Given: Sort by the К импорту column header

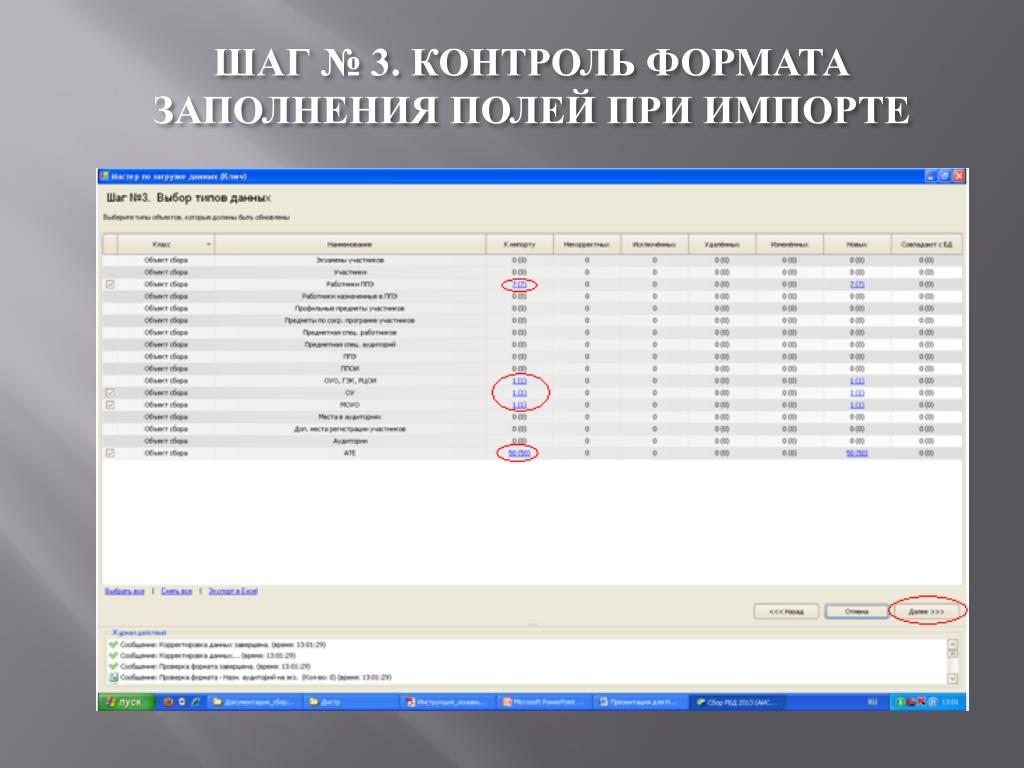Looking at the screenshot, I should pyautogui.click(x=519, y=244).
